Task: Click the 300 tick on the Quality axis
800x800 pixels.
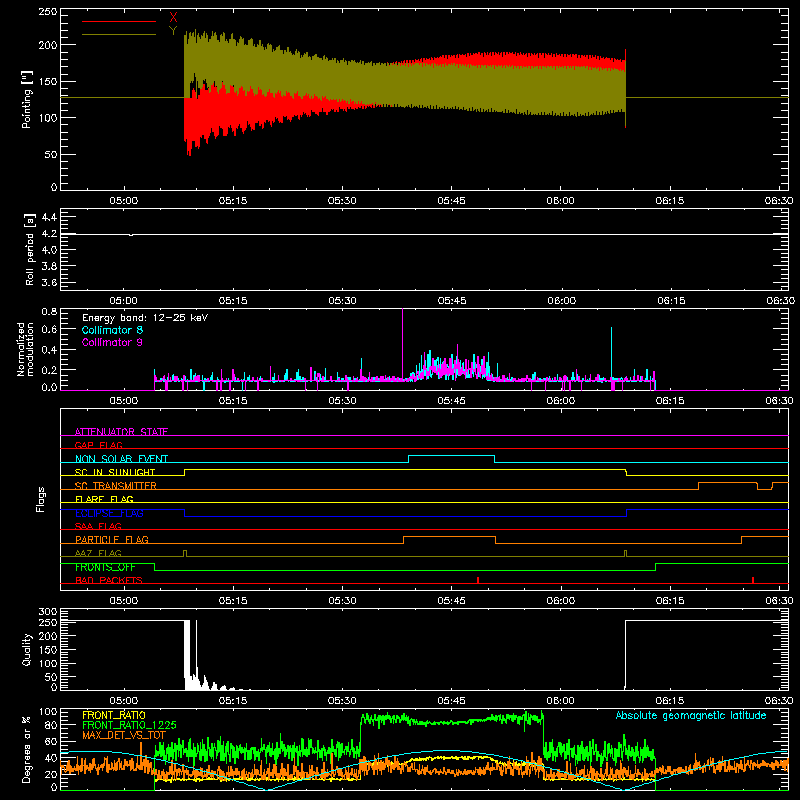Action: (x=48, y=611)
